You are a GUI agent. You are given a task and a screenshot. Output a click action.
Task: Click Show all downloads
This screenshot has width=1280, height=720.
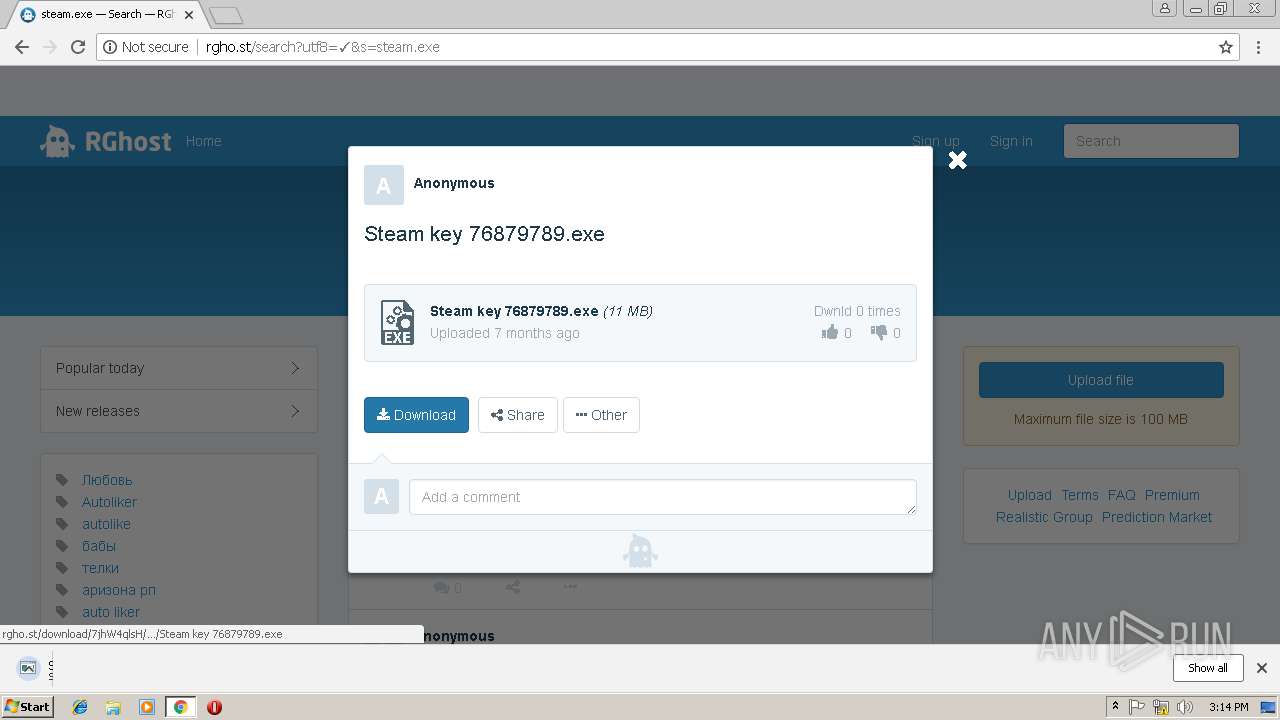tap(1208, 668)
